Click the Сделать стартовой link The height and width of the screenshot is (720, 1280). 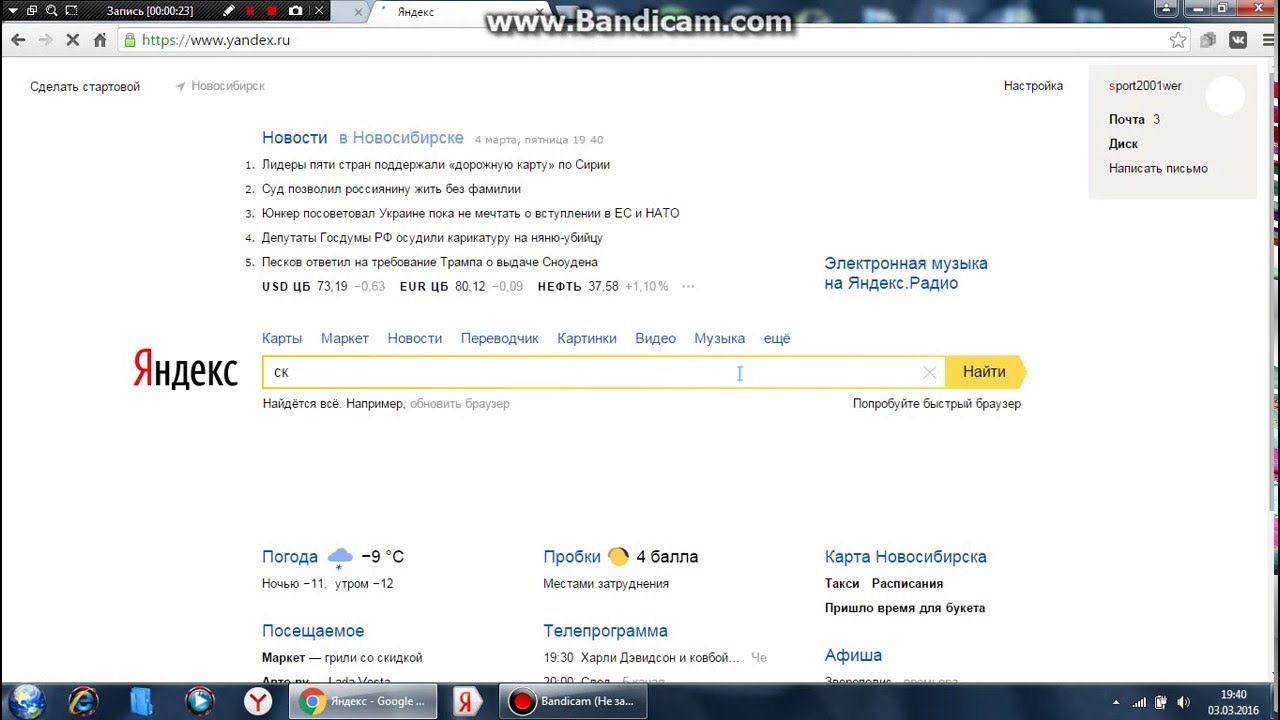(x=85, y=86)
